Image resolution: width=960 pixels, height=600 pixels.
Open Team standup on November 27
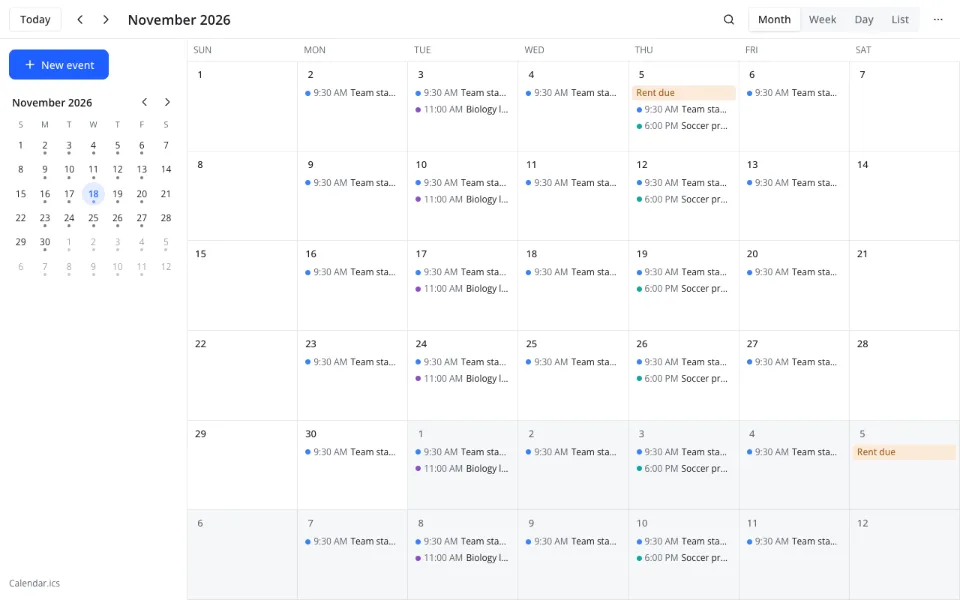793,362
